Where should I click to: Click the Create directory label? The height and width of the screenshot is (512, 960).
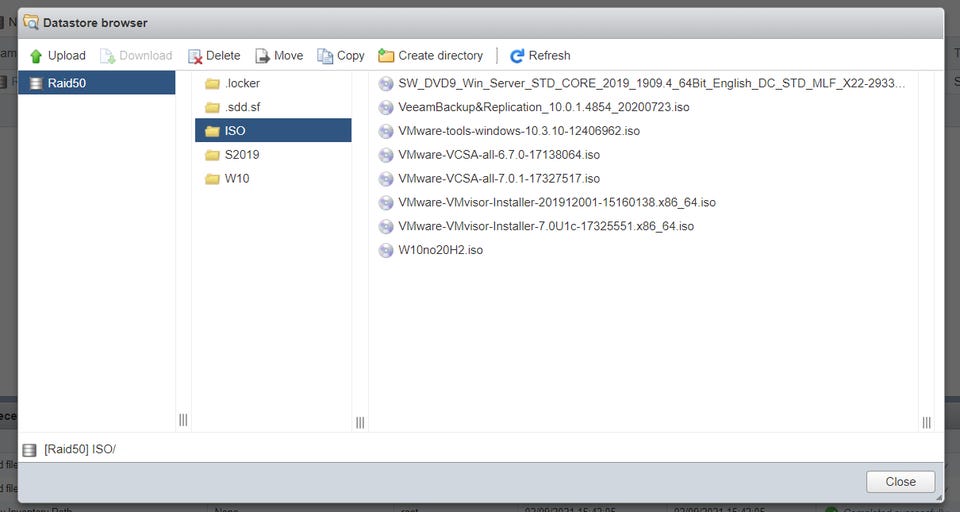pyautogui.click(x=440, y=56)
